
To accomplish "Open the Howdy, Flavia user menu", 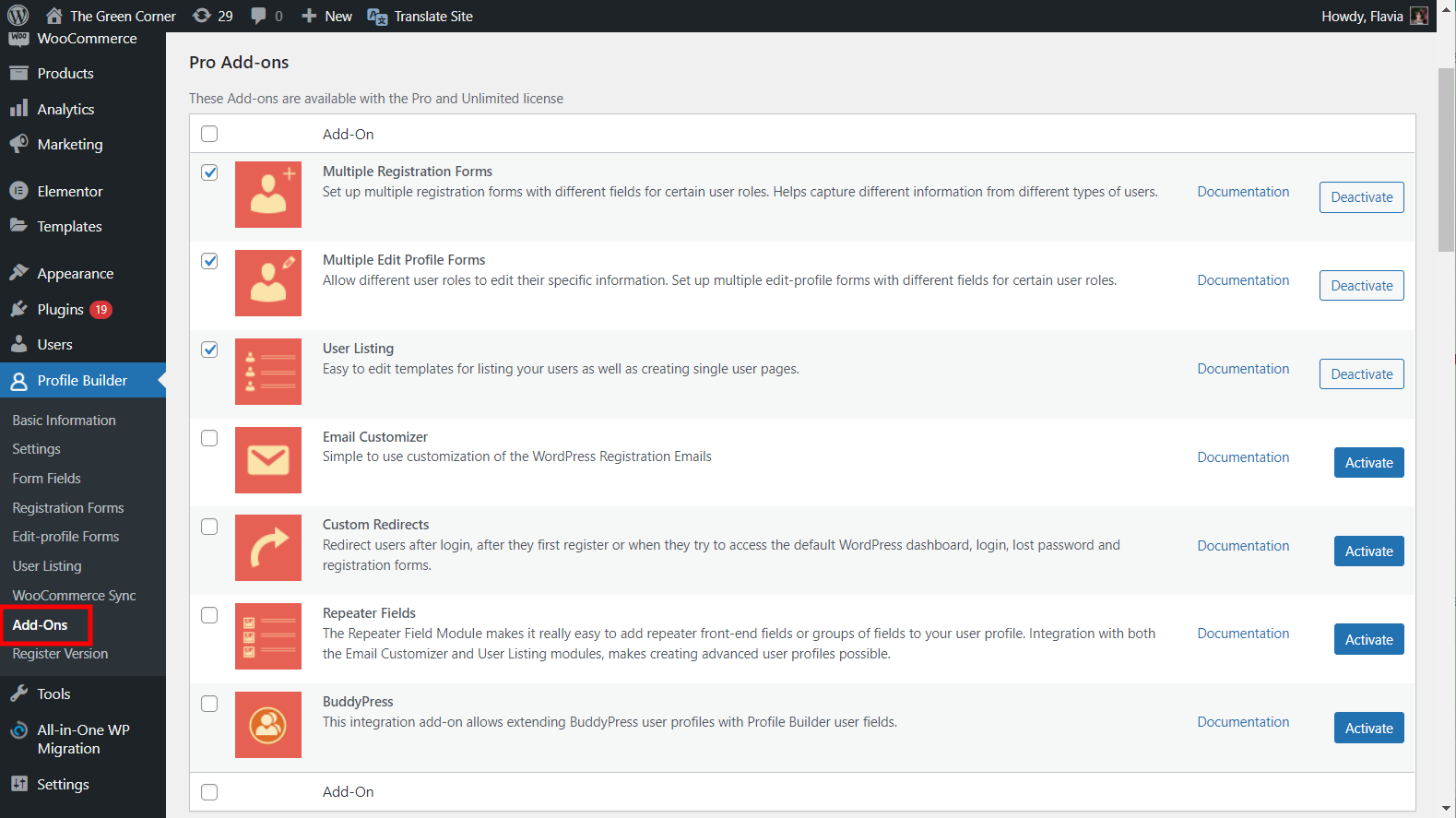I will pos(1373,16).
